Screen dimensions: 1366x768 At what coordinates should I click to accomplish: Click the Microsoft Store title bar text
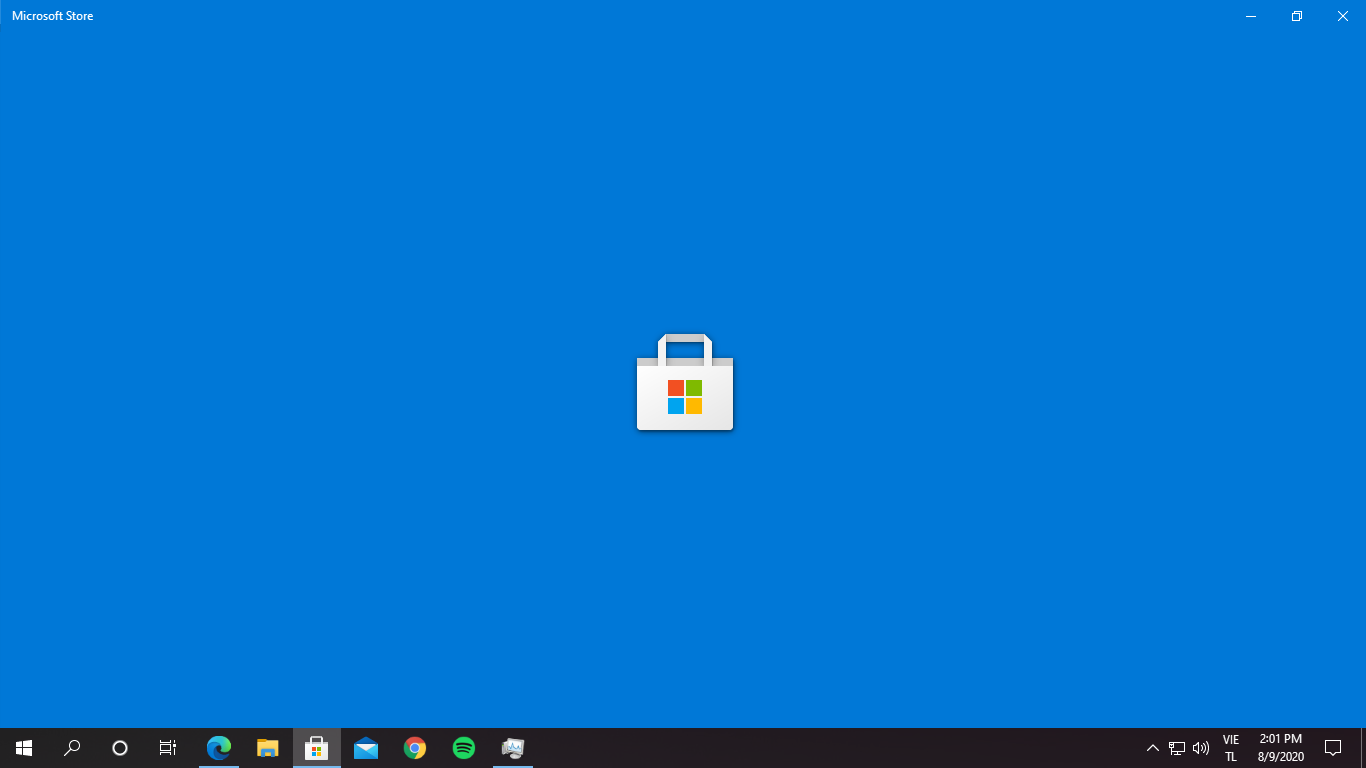[52, 15]
